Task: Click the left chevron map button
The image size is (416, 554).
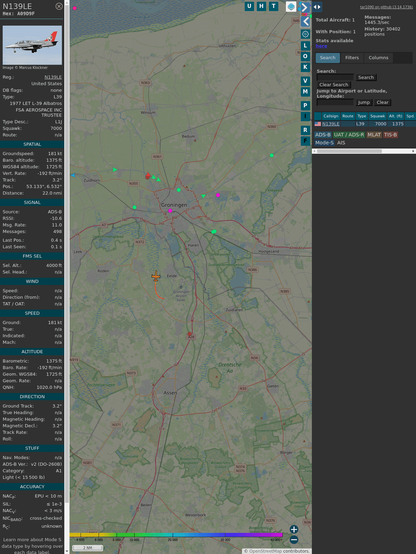Action: 305,22
